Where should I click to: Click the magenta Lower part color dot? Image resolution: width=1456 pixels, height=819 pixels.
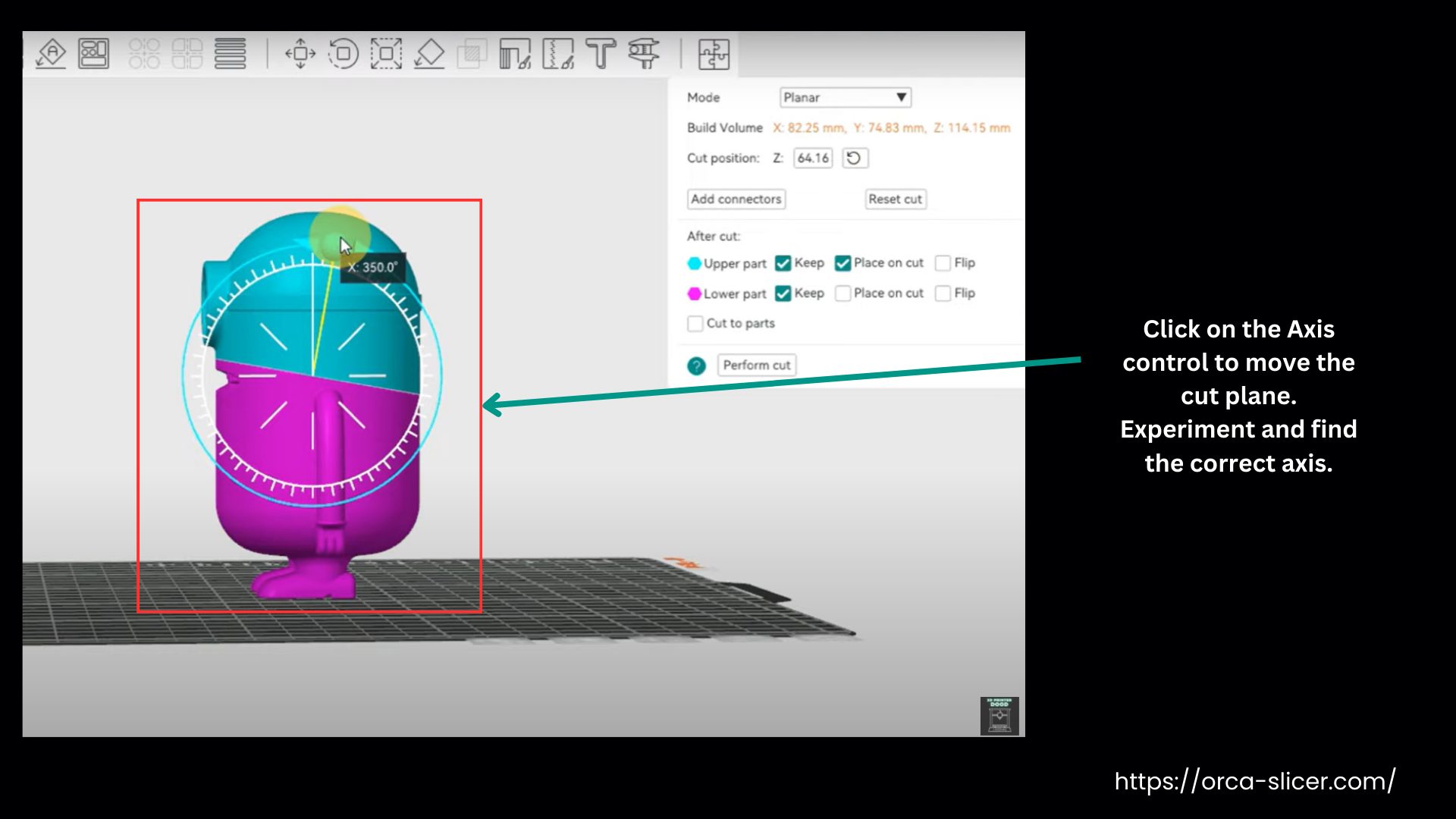[694, 293]
